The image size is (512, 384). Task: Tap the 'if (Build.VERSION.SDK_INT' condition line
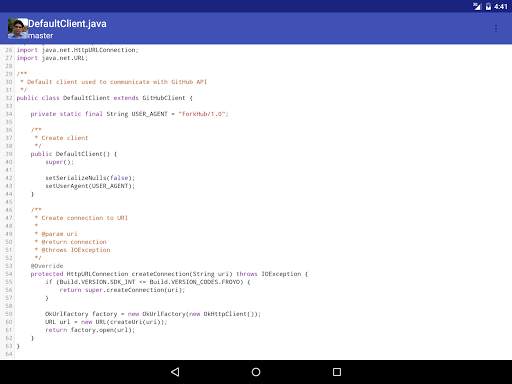click(148, 282)
